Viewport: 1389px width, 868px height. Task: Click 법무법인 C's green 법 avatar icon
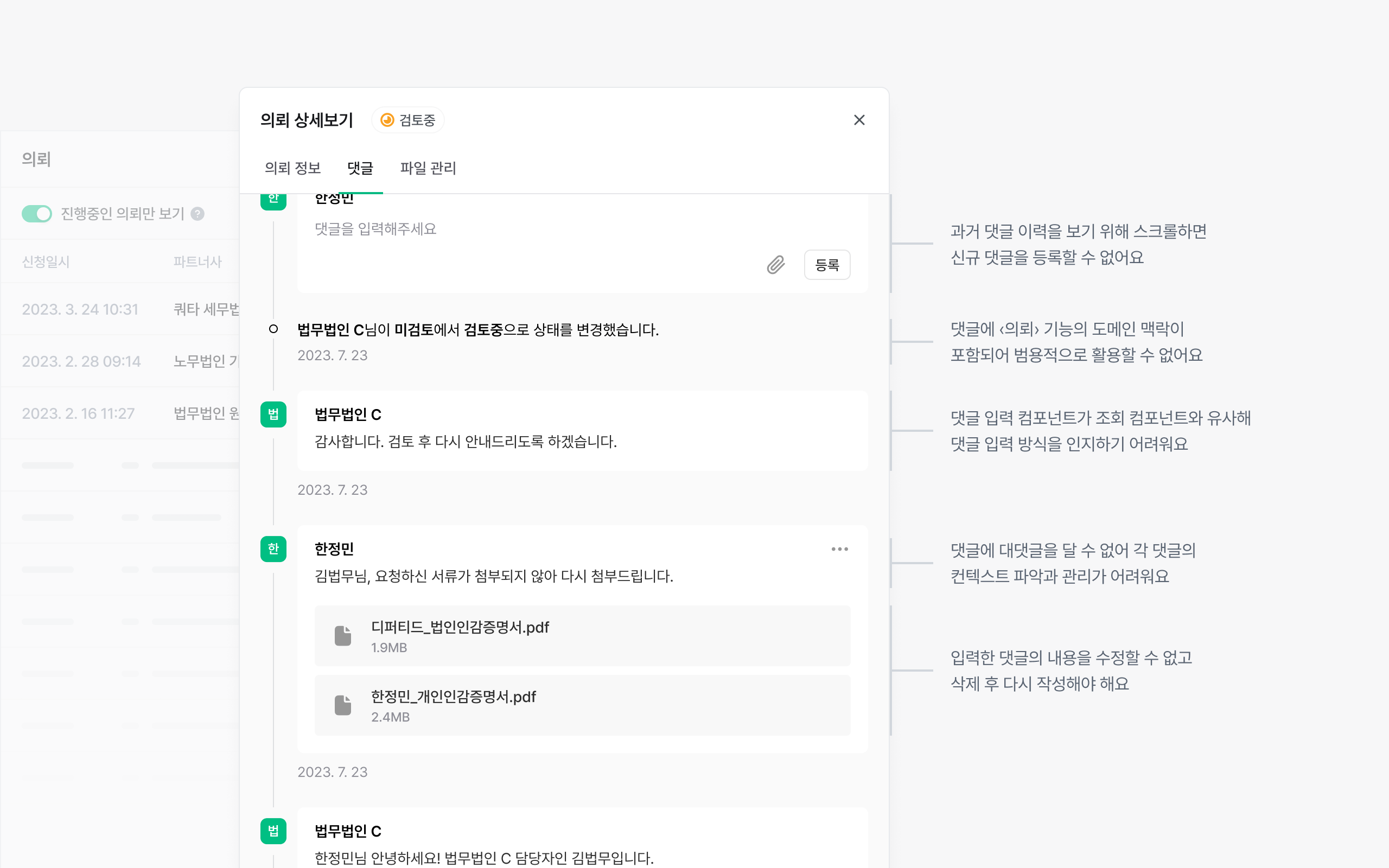pyautogui.click(x=273, y=414)
